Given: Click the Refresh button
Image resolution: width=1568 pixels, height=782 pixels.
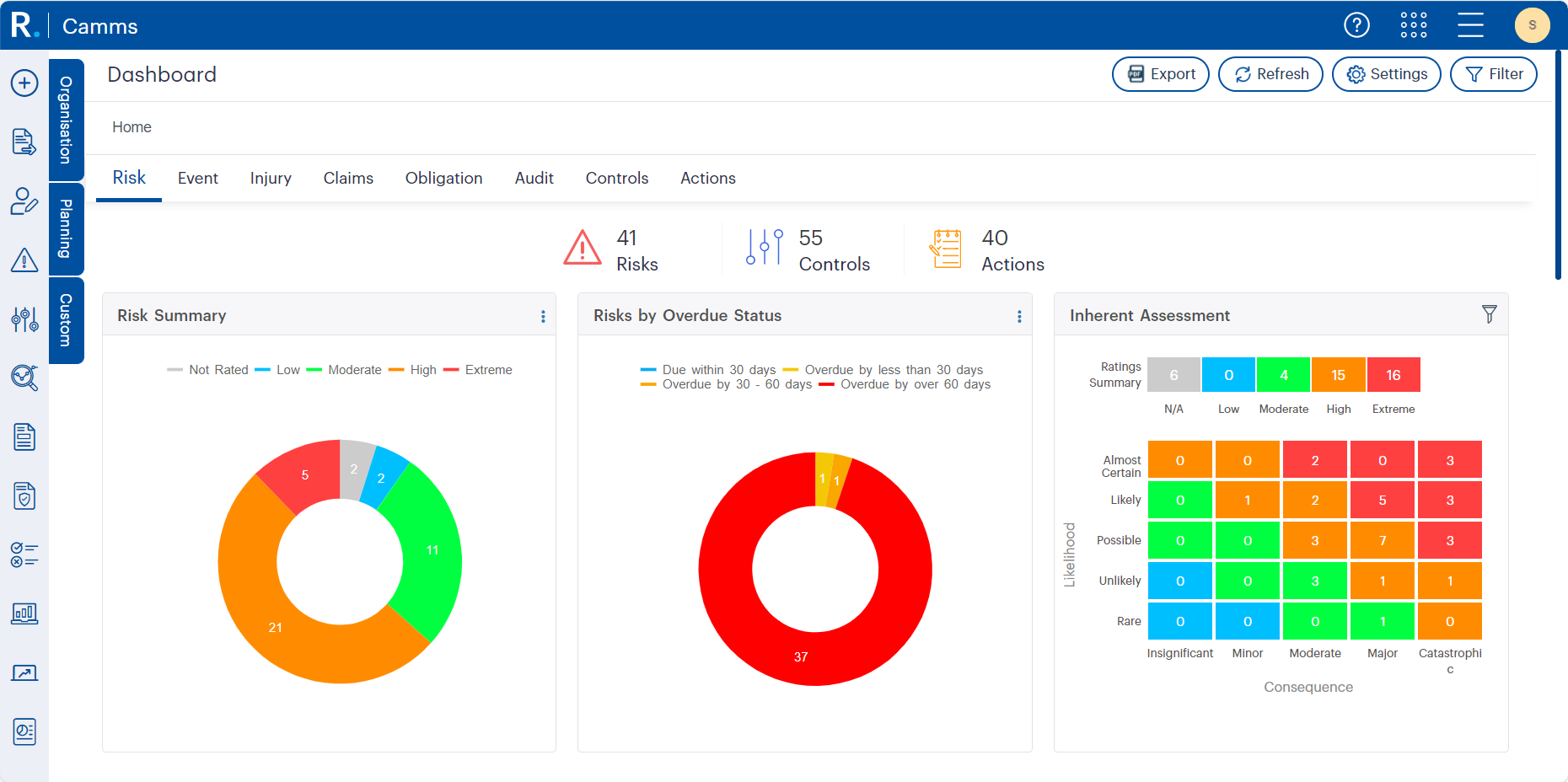Looking at the screenshot, I should click(x=1270, y=74).
